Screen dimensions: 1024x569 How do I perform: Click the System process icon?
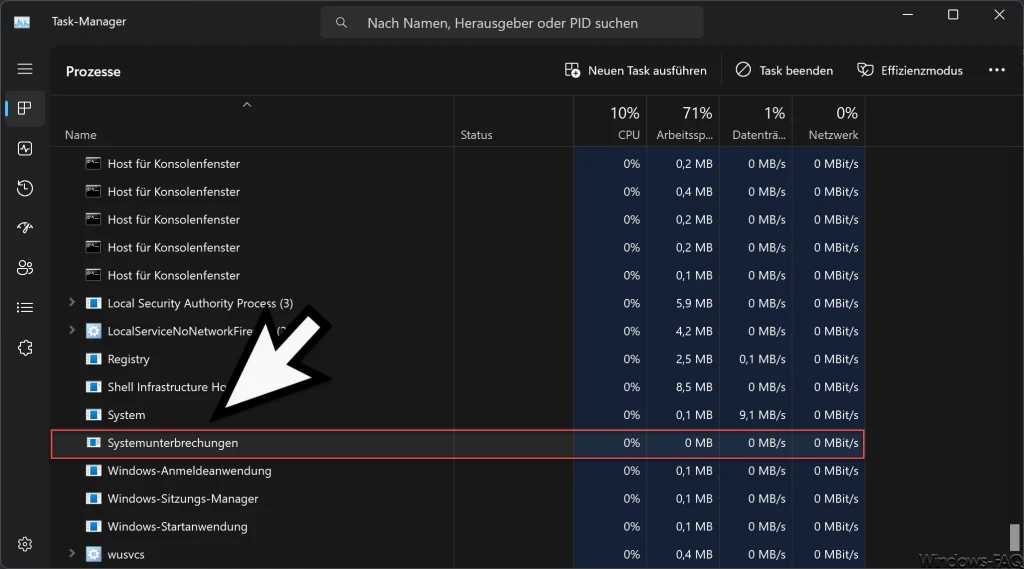tap(93, 415)
